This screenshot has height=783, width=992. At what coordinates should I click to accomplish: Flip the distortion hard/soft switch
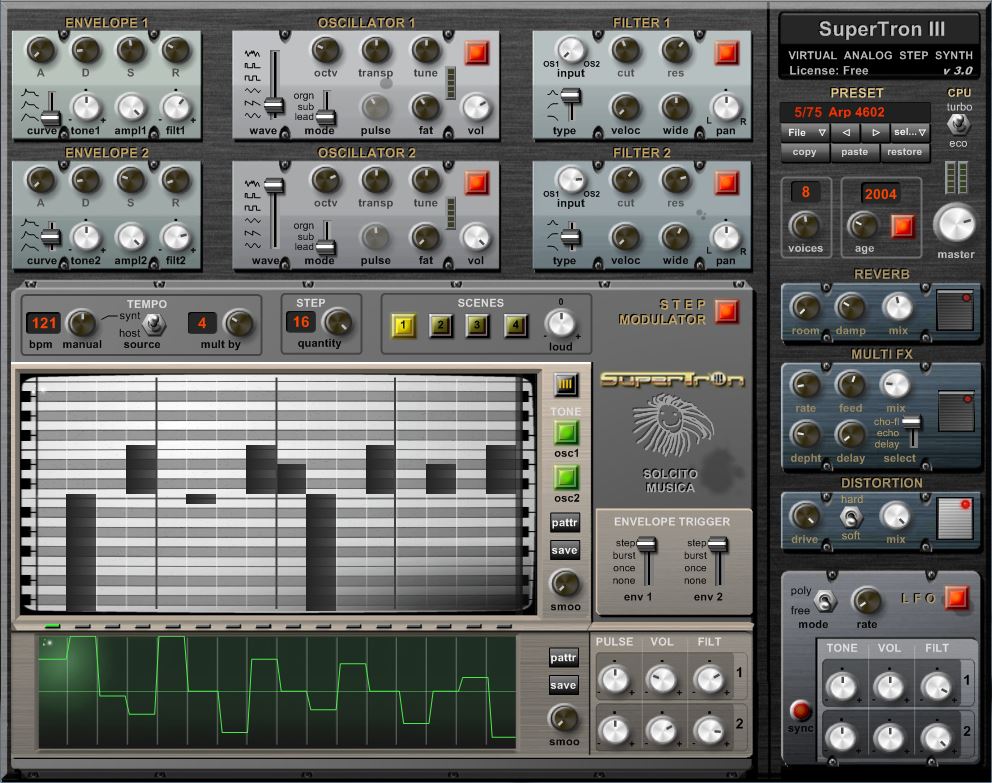(851, 518)
